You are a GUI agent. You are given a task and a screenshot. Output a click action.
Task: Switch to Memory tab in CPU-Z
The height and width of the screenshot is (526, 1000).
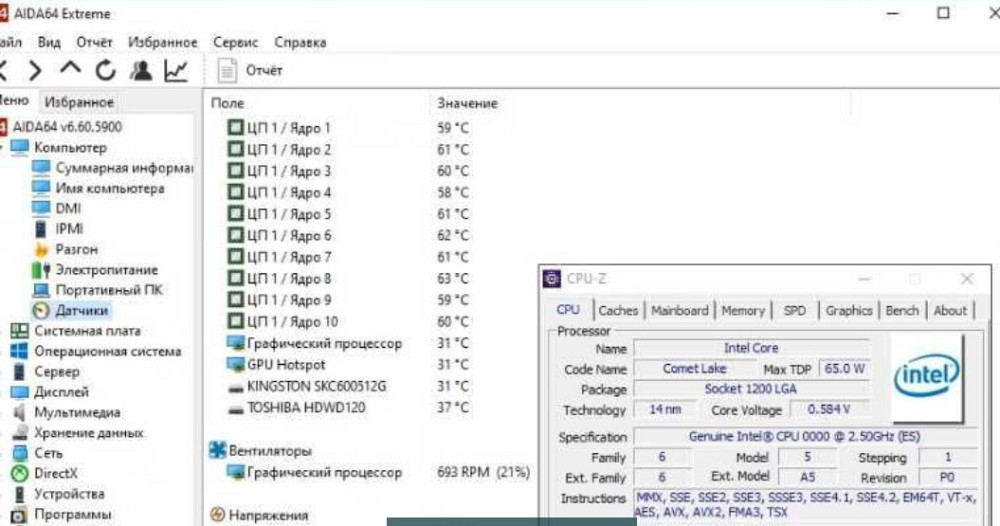tap(743, 310)
